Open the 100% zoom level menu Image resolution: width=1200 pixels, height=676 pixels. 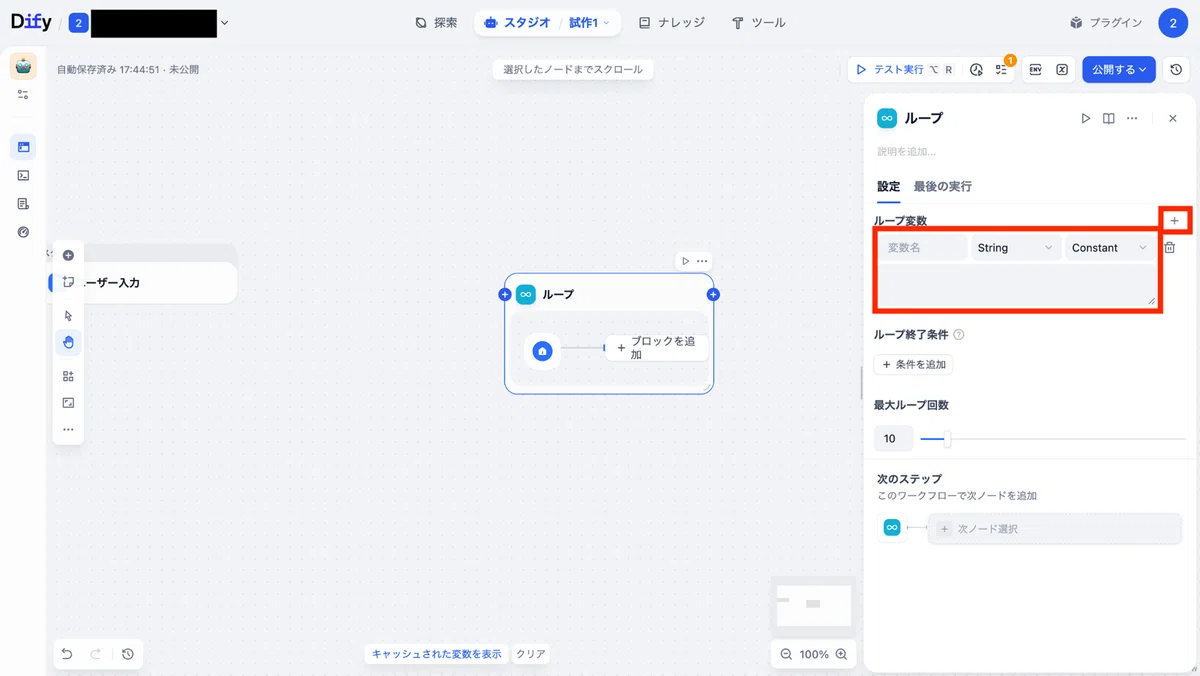pyautogui.click(x=814, y=654)
